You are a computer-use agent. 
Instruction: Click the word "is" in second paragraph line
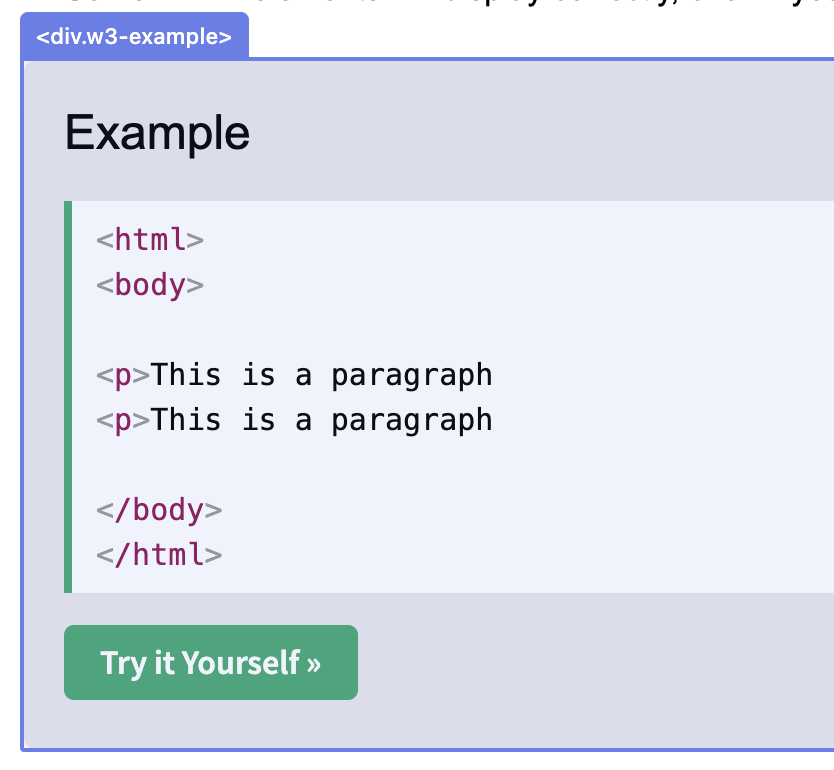[x=258, y=419]
